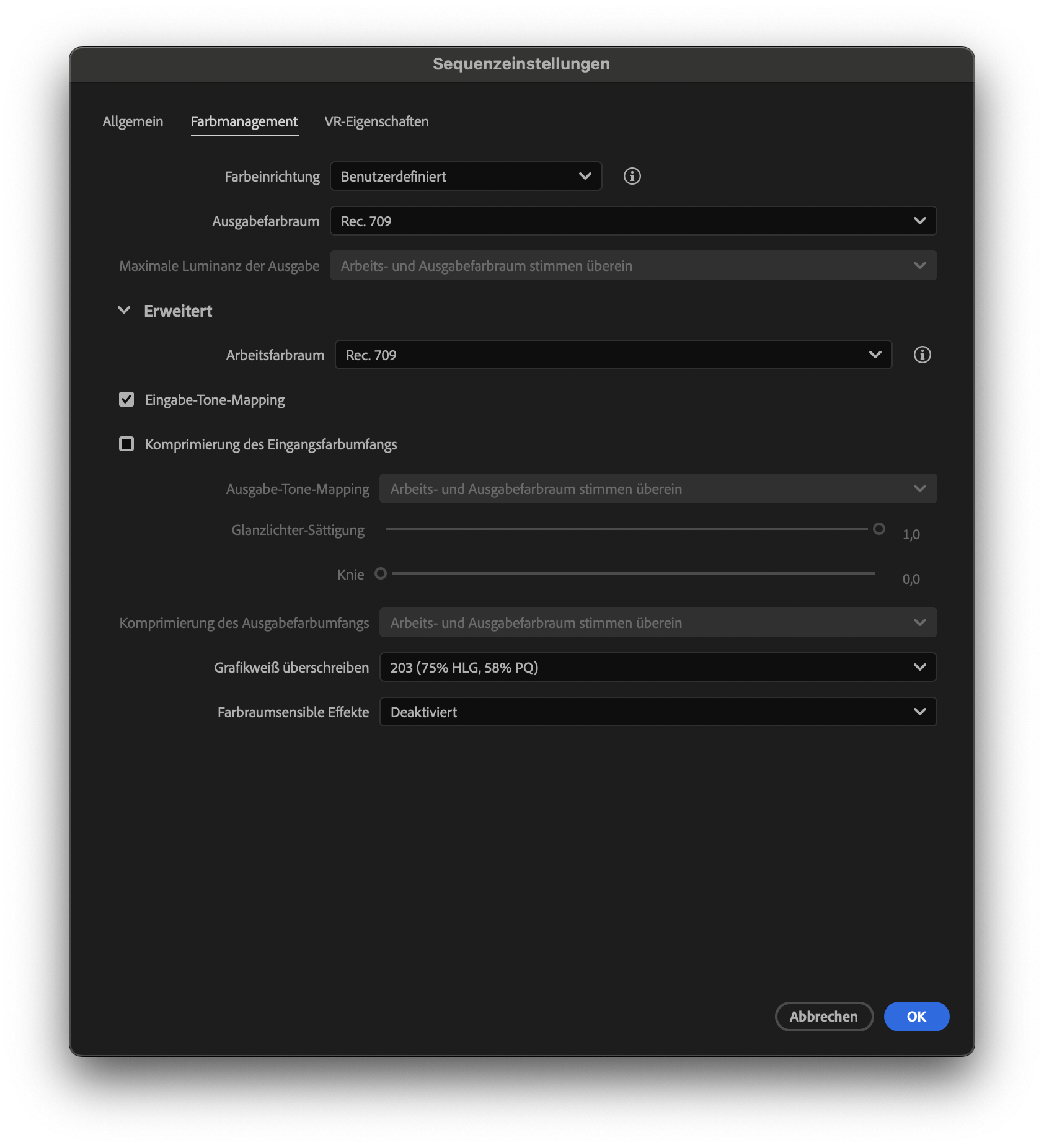Select the Farbmanagement tab

pos(244,121)
